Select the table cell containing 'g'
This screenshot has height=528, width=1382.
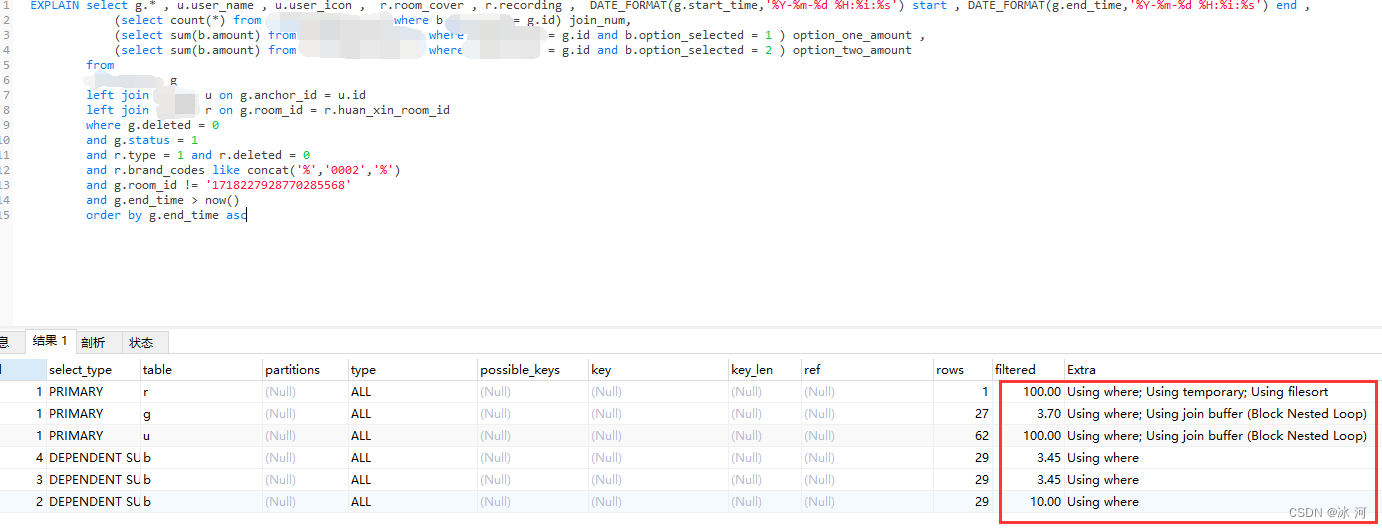(x=147, y=413)
